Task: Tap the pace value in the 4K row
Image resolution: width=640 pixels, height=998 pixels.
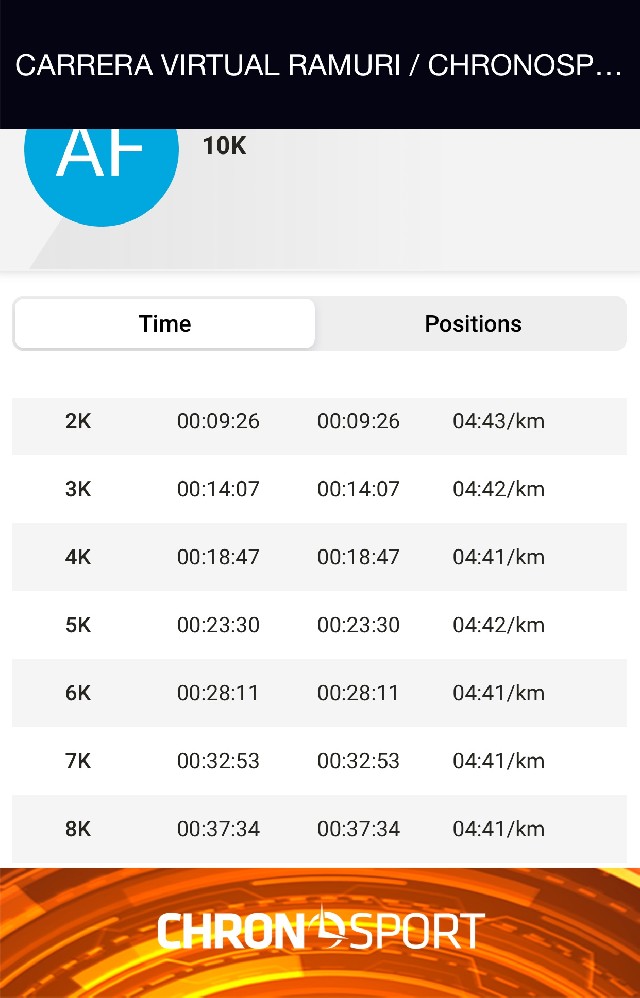Action: [498, 557]
